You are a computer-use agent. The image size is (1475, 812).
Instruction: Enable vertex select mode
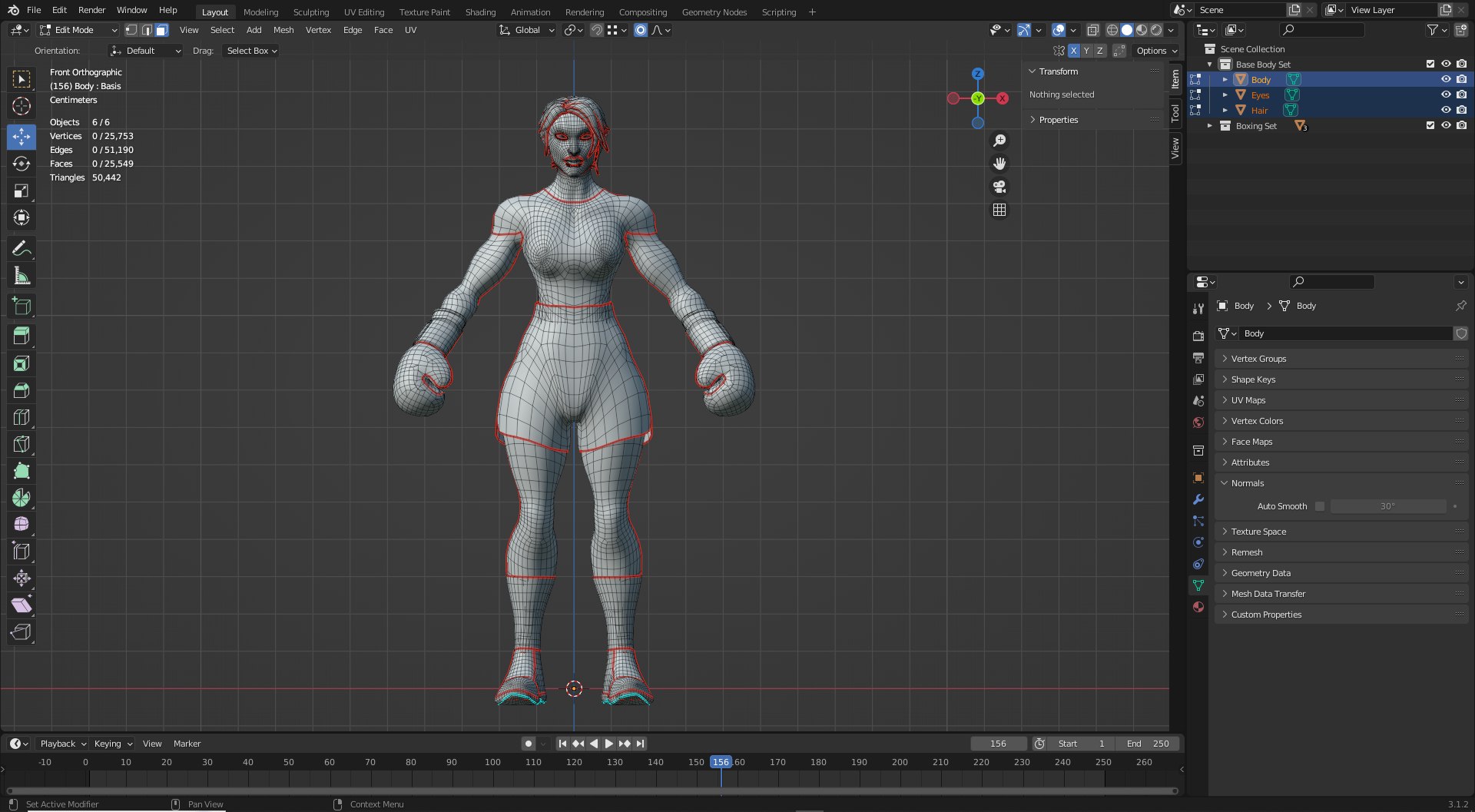pyautogui.click(x=131, y=30)
